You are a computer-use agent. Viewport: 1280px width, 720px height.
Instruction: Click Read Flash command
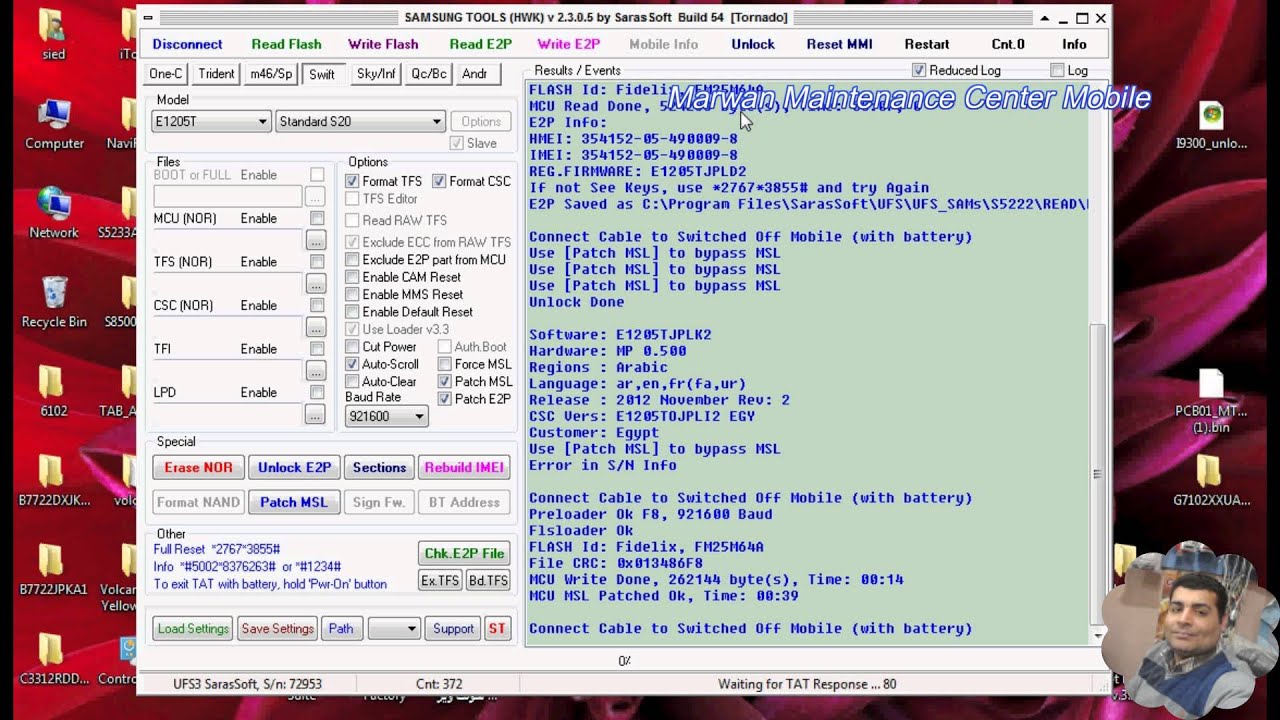[286, 44]
